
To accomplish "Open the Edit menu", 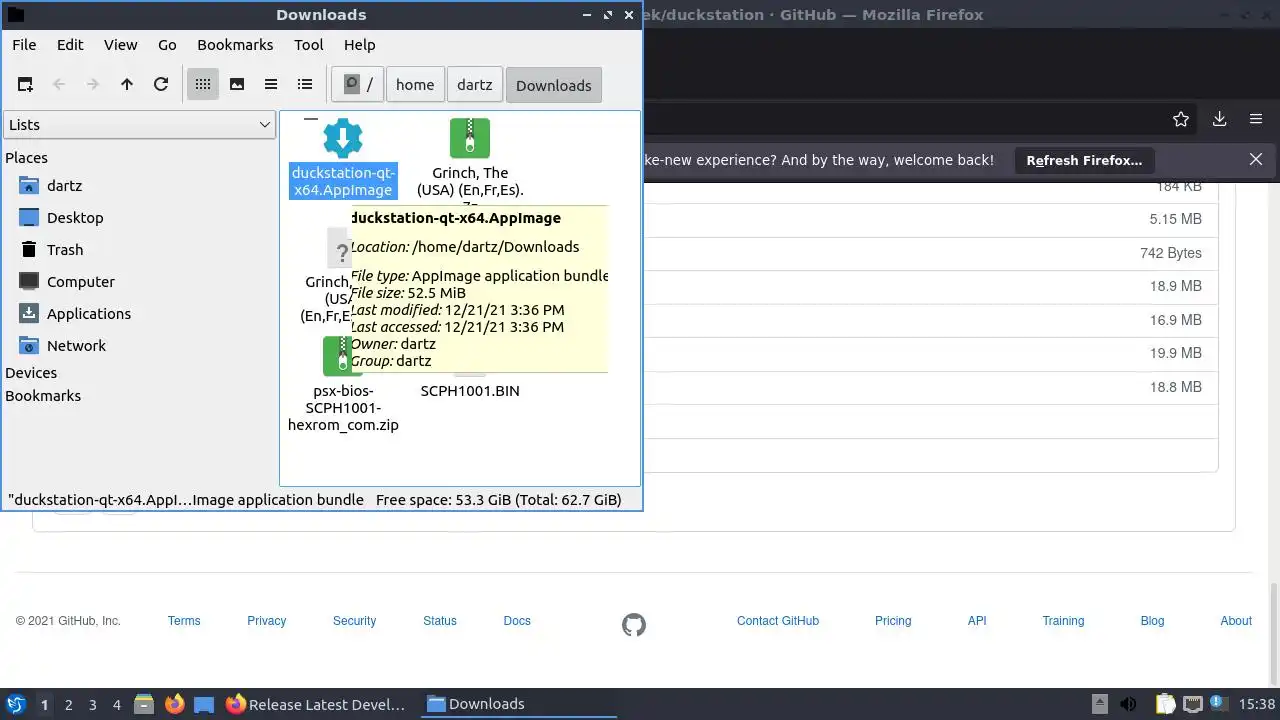I will coord(70,45).
